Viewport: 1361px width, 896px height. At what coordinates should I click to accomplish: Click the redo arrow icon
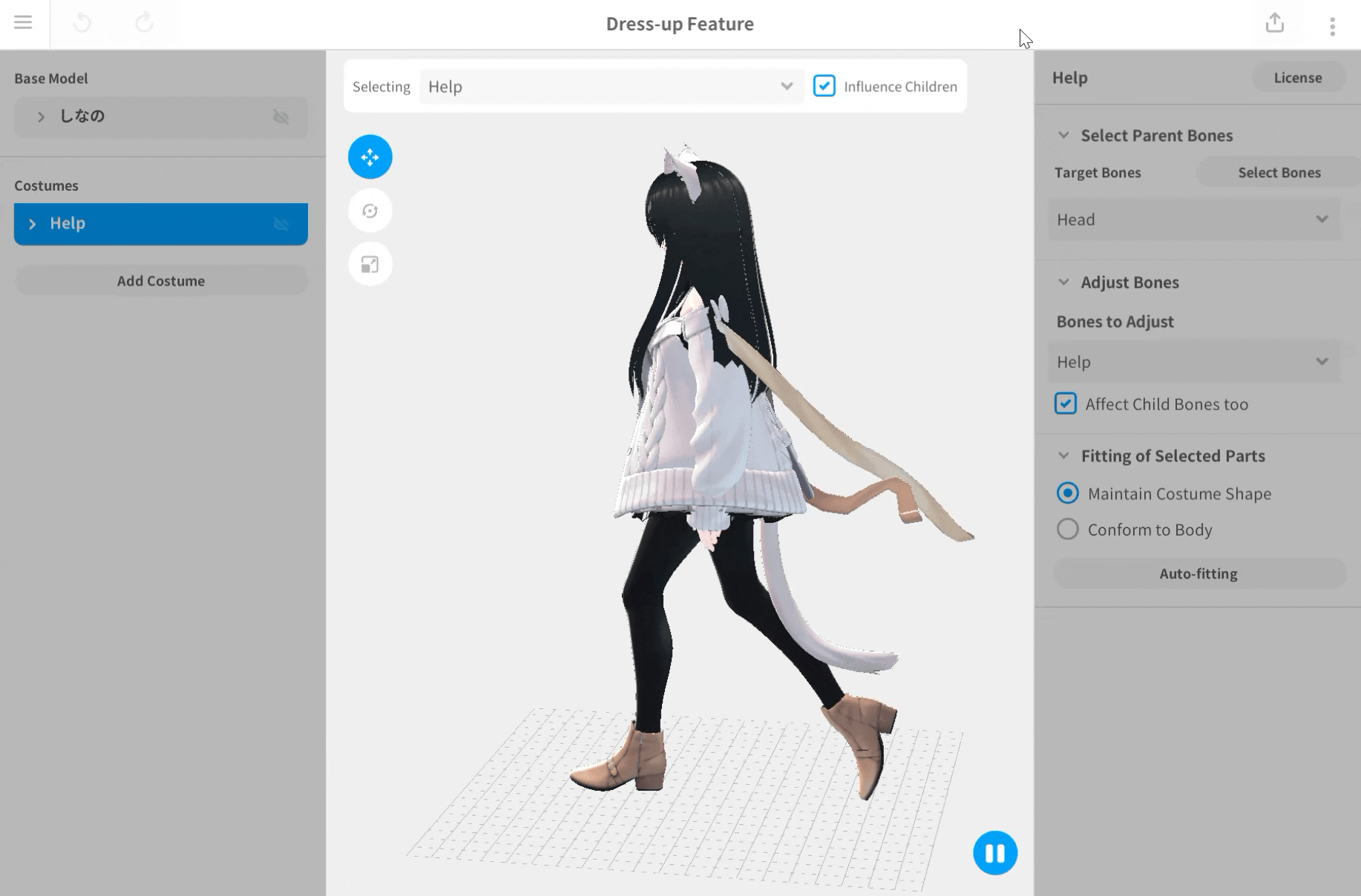[x=144, y=22]
